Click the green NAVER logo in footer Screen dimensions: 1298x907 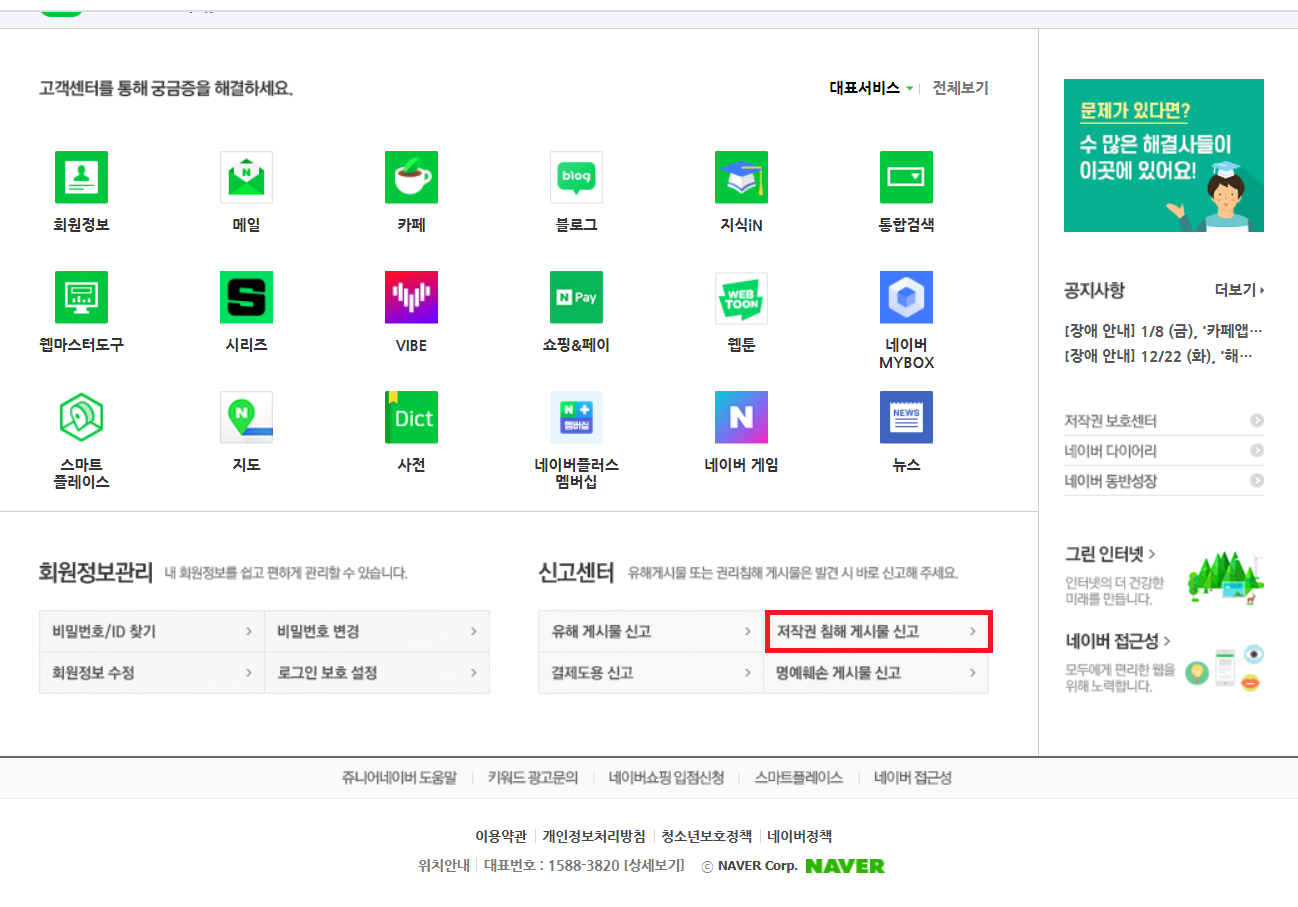point(845,866)
